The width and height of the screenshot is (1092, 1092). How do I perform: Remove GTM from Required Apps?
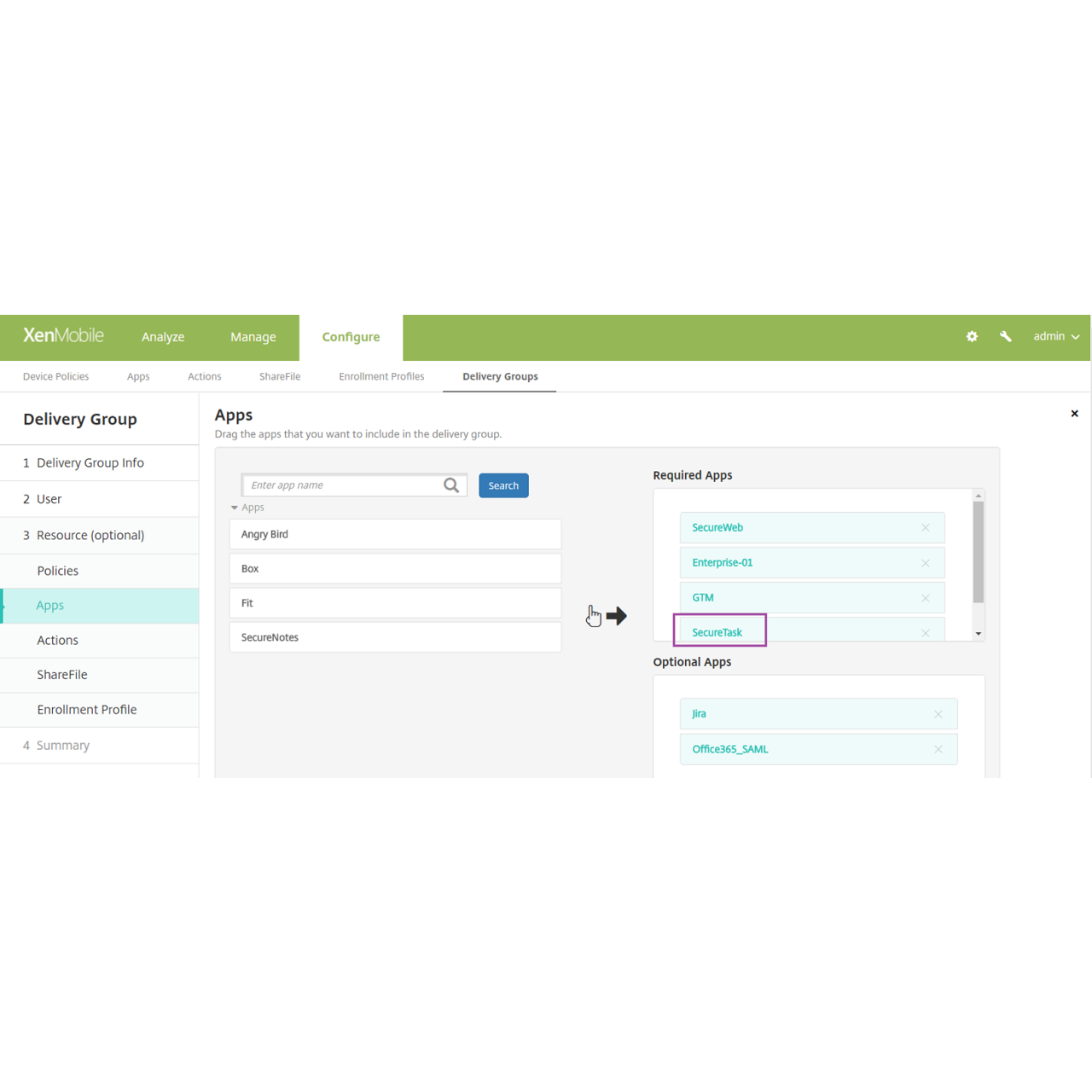[925, 597]
